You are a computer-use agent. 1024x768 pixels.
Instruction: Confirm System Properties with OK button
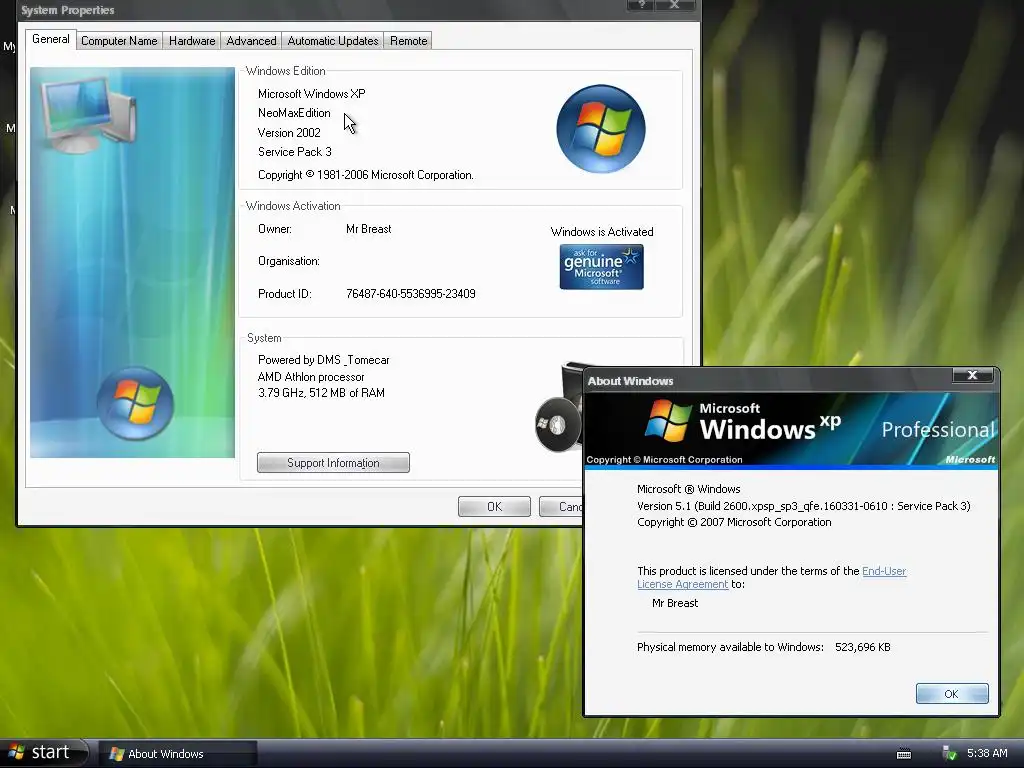494,507
